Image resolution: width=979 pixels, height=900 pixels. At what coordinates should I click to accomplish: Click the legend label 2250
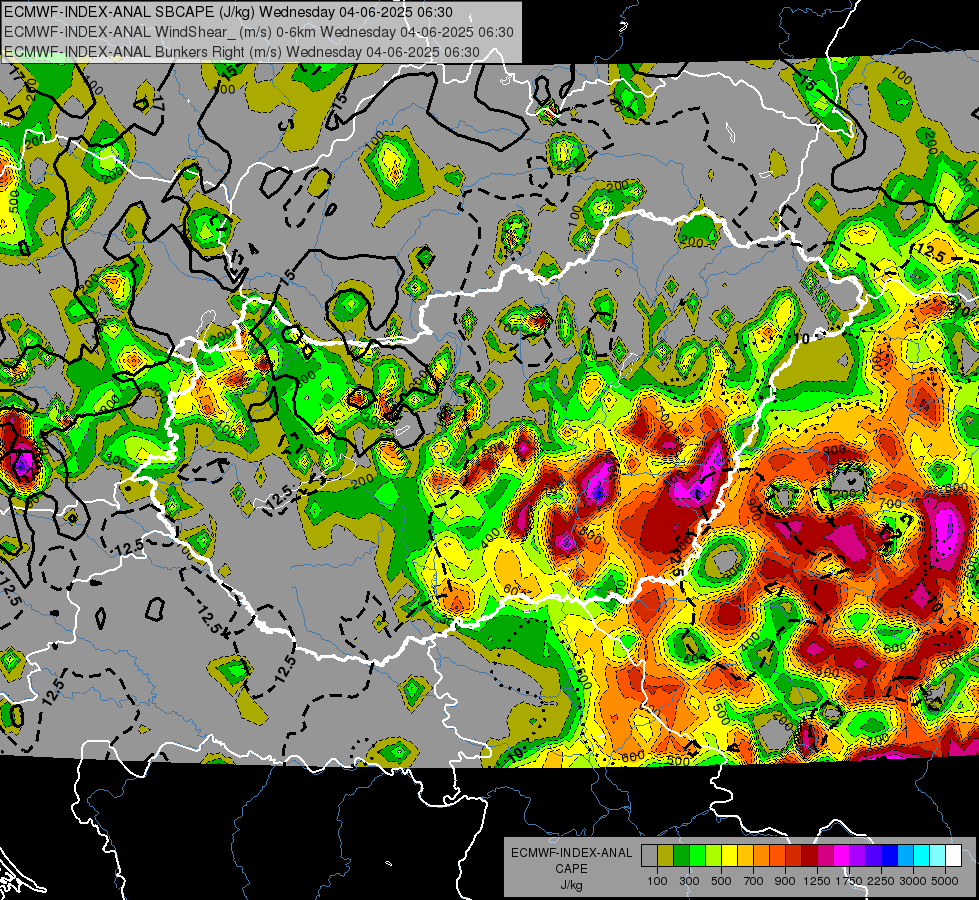(x=880, y=881)
